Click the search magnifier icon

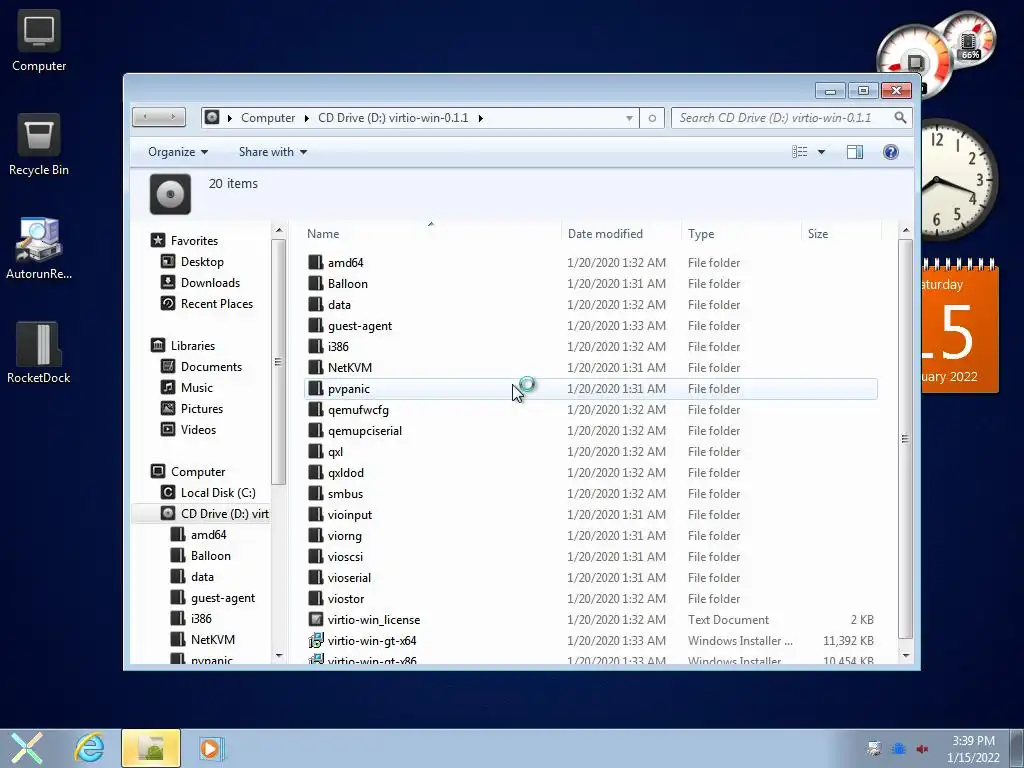point(900,118)
